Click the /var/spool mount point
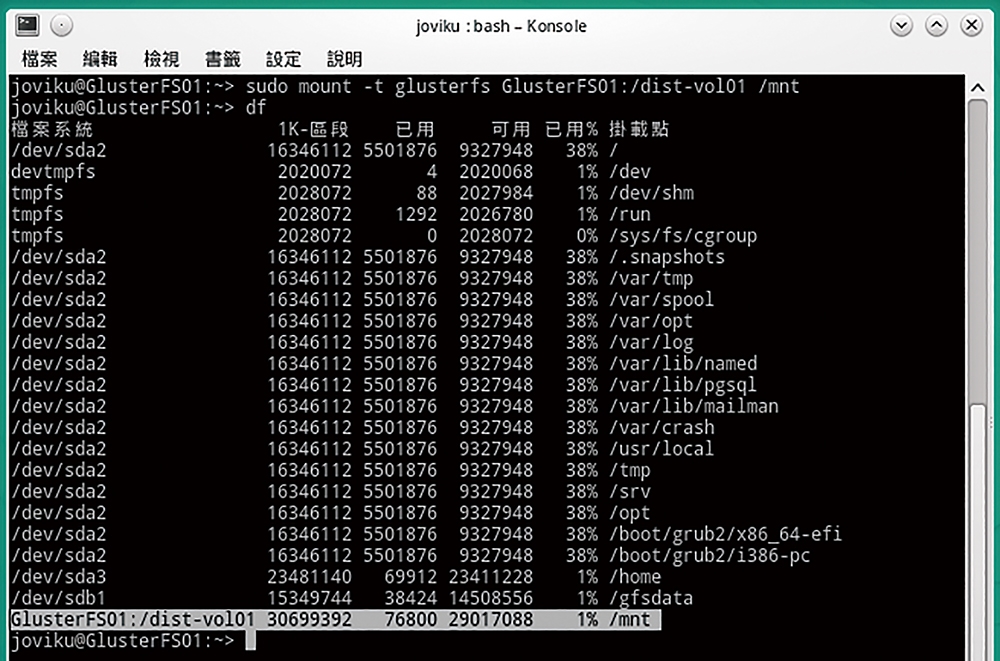 pos(661,299)
